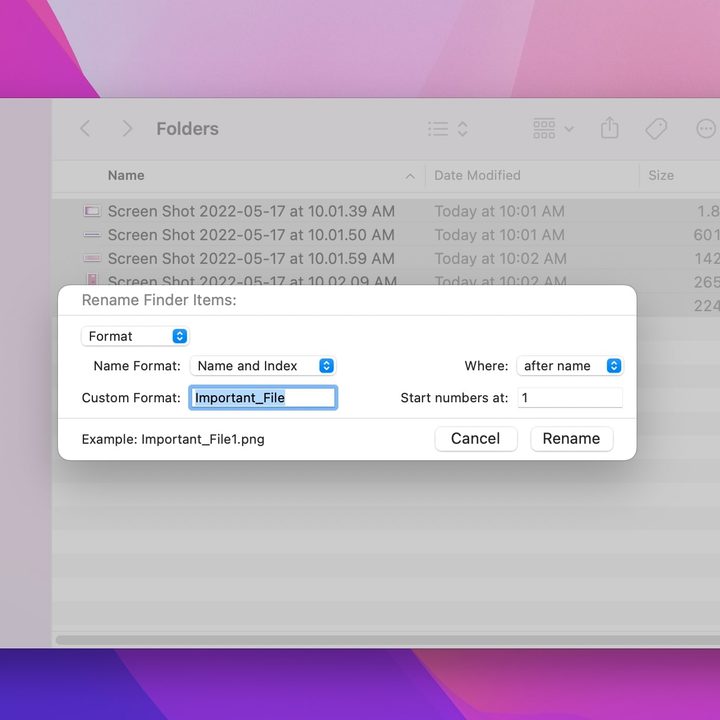This screenshot has width=720, height=720.
Task: Open list view switcher
Action: click(448, 129)
